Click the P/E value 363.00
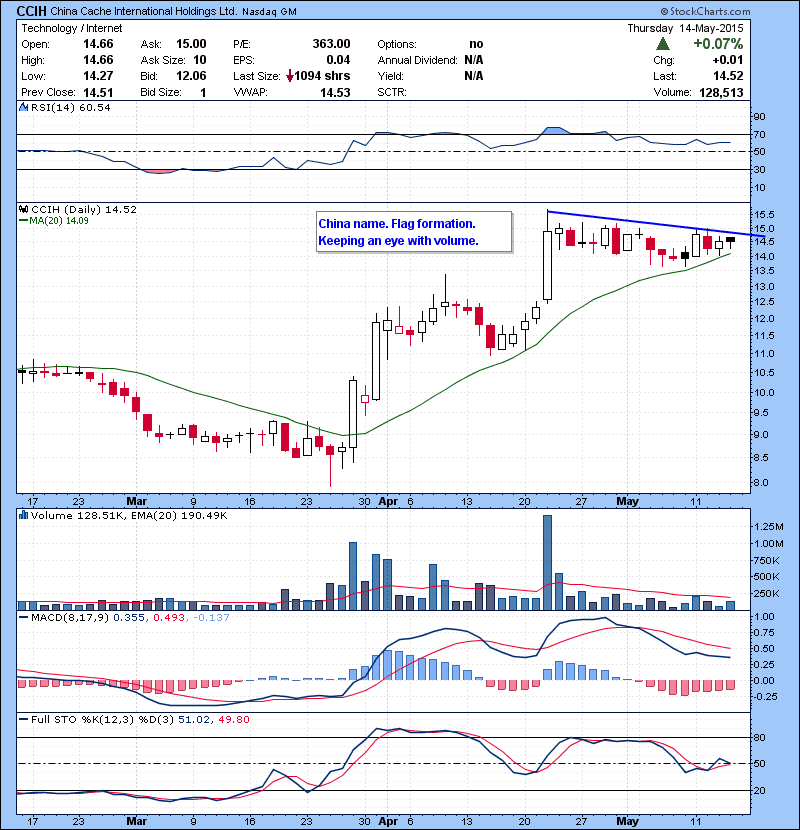The height and width of the screenshot is (830, 800). click(x=331, y=44)
